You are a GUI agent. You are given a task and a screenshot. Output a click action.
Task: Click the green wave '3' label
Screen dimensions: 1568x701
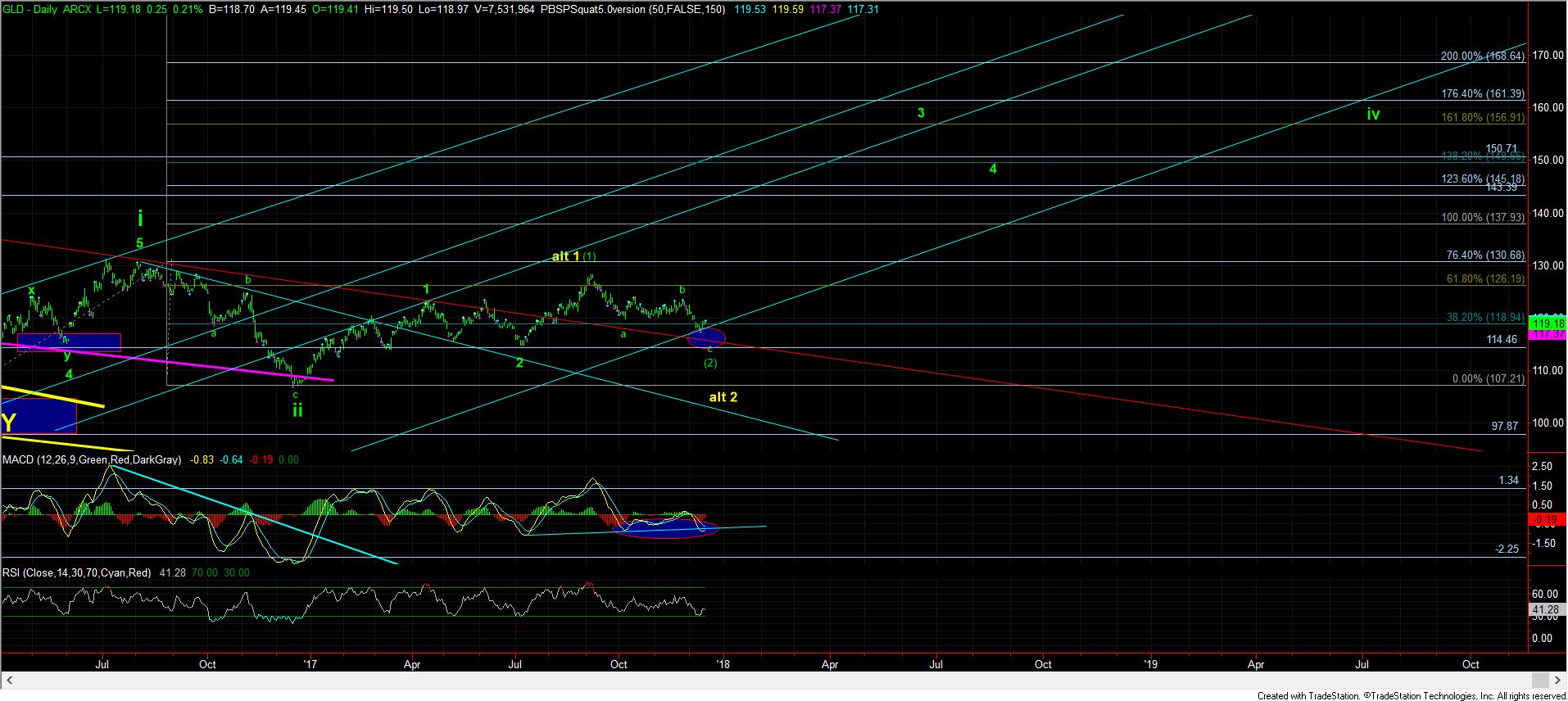pos(921,113)
